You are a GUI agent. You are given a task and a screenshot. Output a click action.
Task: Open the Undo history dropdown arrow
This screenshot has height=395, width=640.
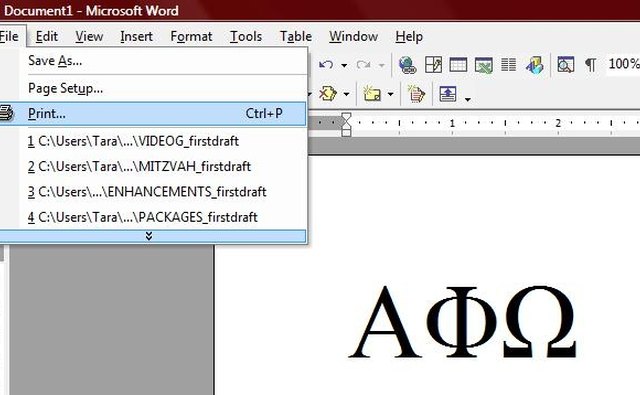tap(344, 65)
